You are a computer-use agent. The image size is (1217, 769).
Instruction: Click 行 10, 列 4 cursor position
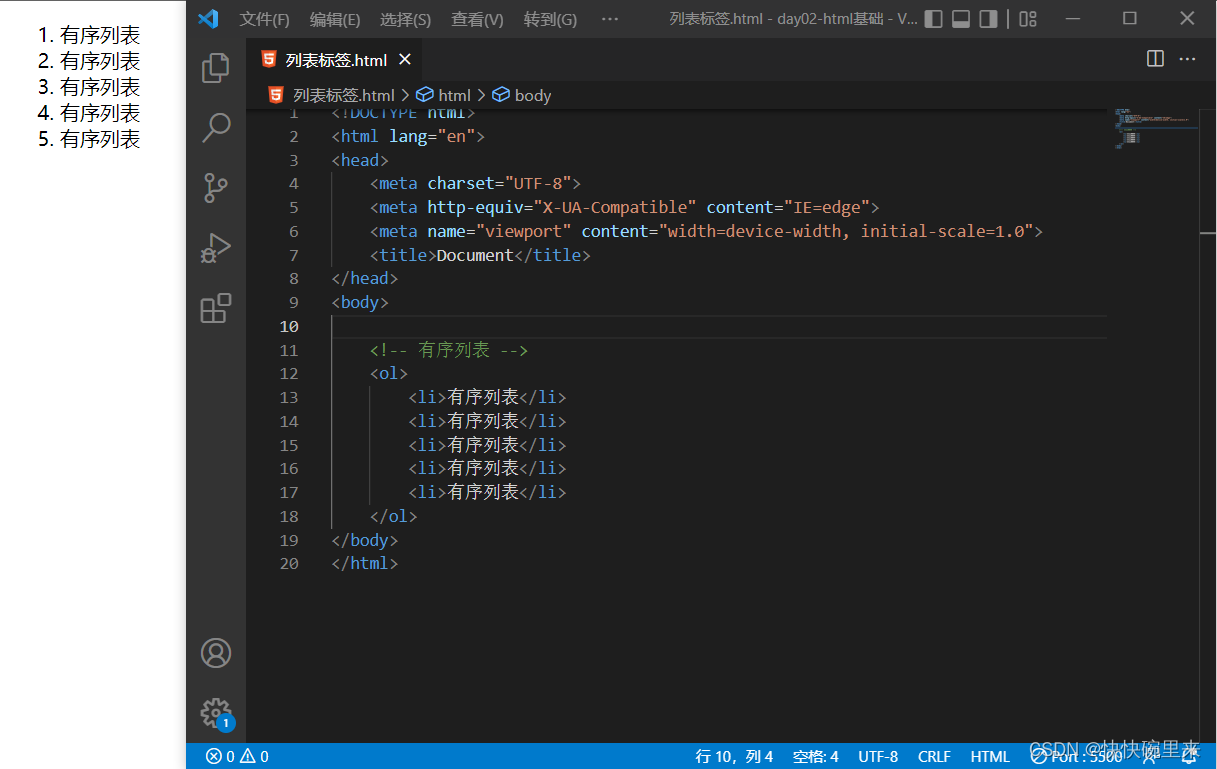coord(734,756)
